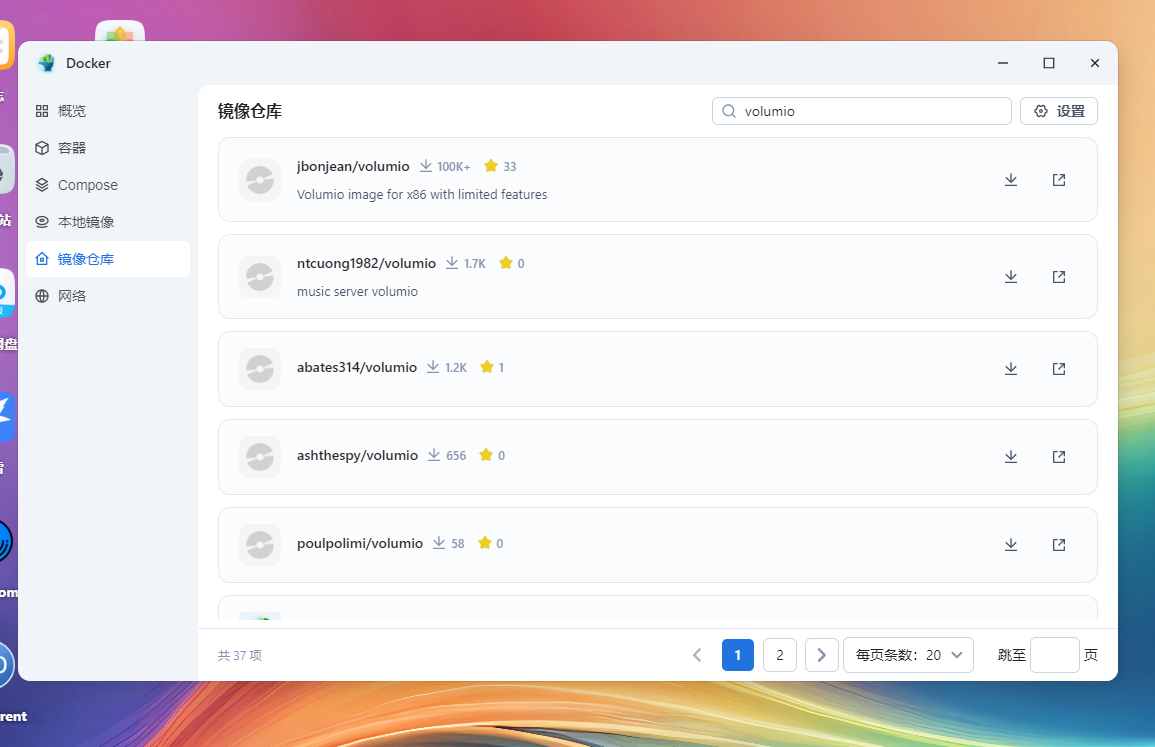Go to previous results page arrow
1155x747 pixels.
click(x=697, y=655)
